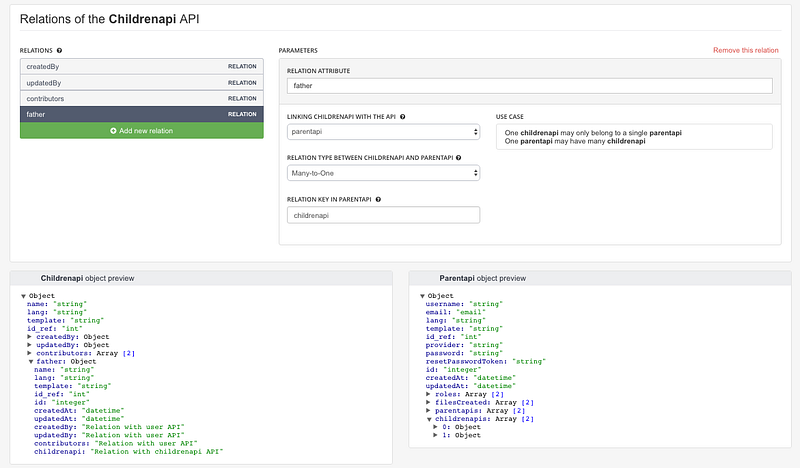This screenshot has height=468, width=800.
Task: Collapse root Object in Childrenapi preview
Action: click(23, 296)
